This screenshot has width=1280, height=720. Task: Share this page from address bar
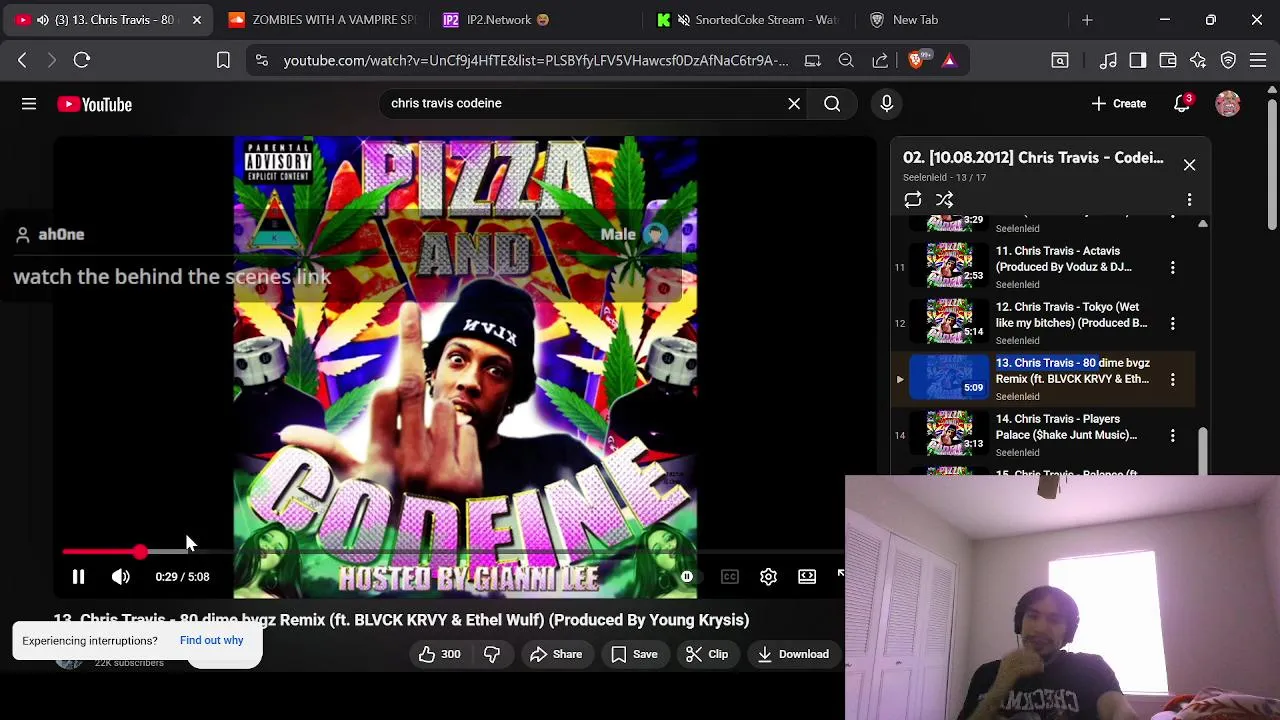click(x=880, y=61)
